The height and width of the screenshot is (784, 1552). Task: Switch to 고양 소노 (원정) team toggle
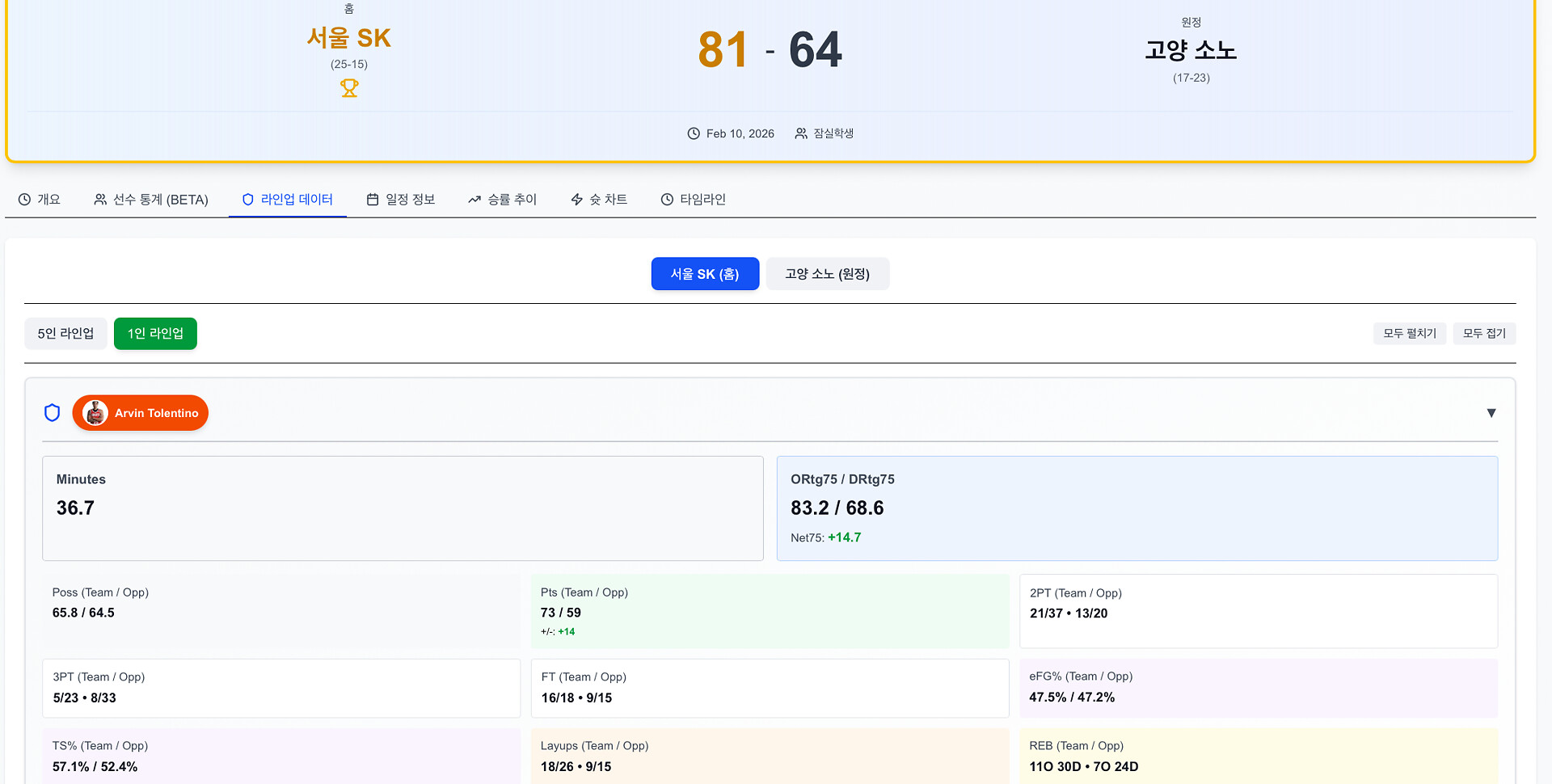point(827,274)
